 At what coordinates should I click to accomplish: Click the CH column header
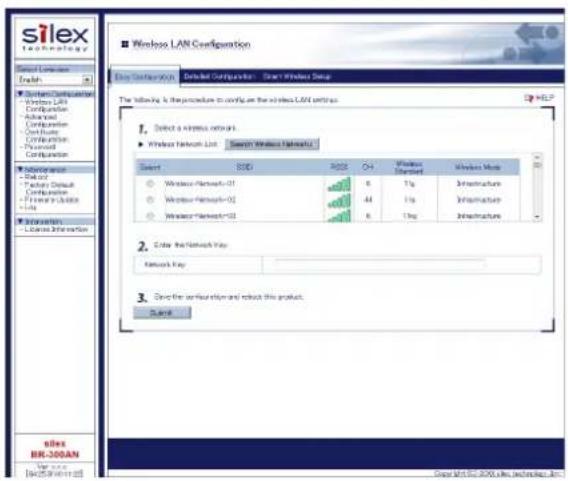pos(368,167)
